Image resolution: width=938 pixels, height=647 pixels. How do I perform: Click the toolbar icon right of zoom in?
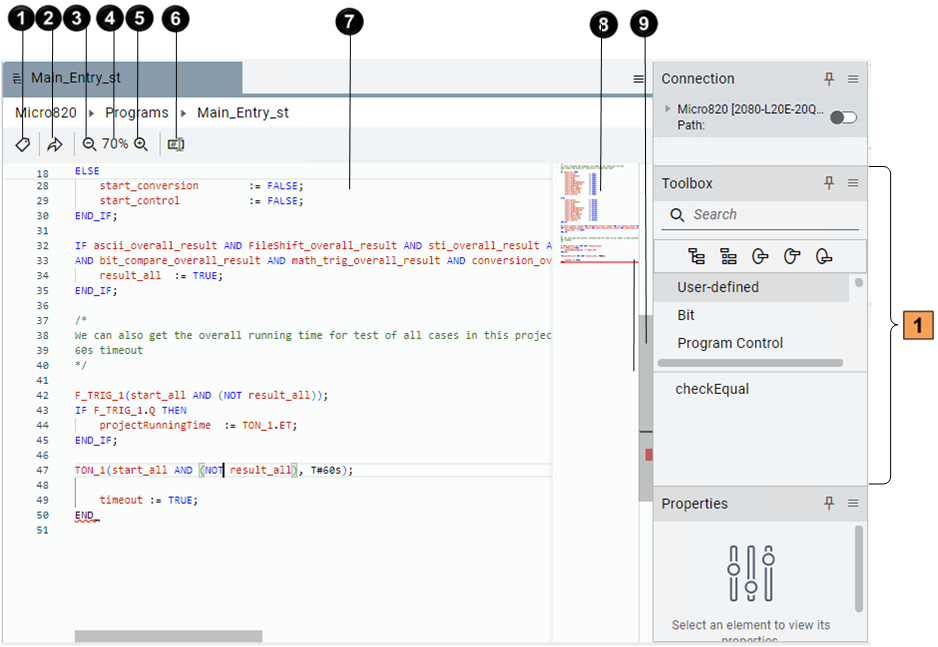176,144
